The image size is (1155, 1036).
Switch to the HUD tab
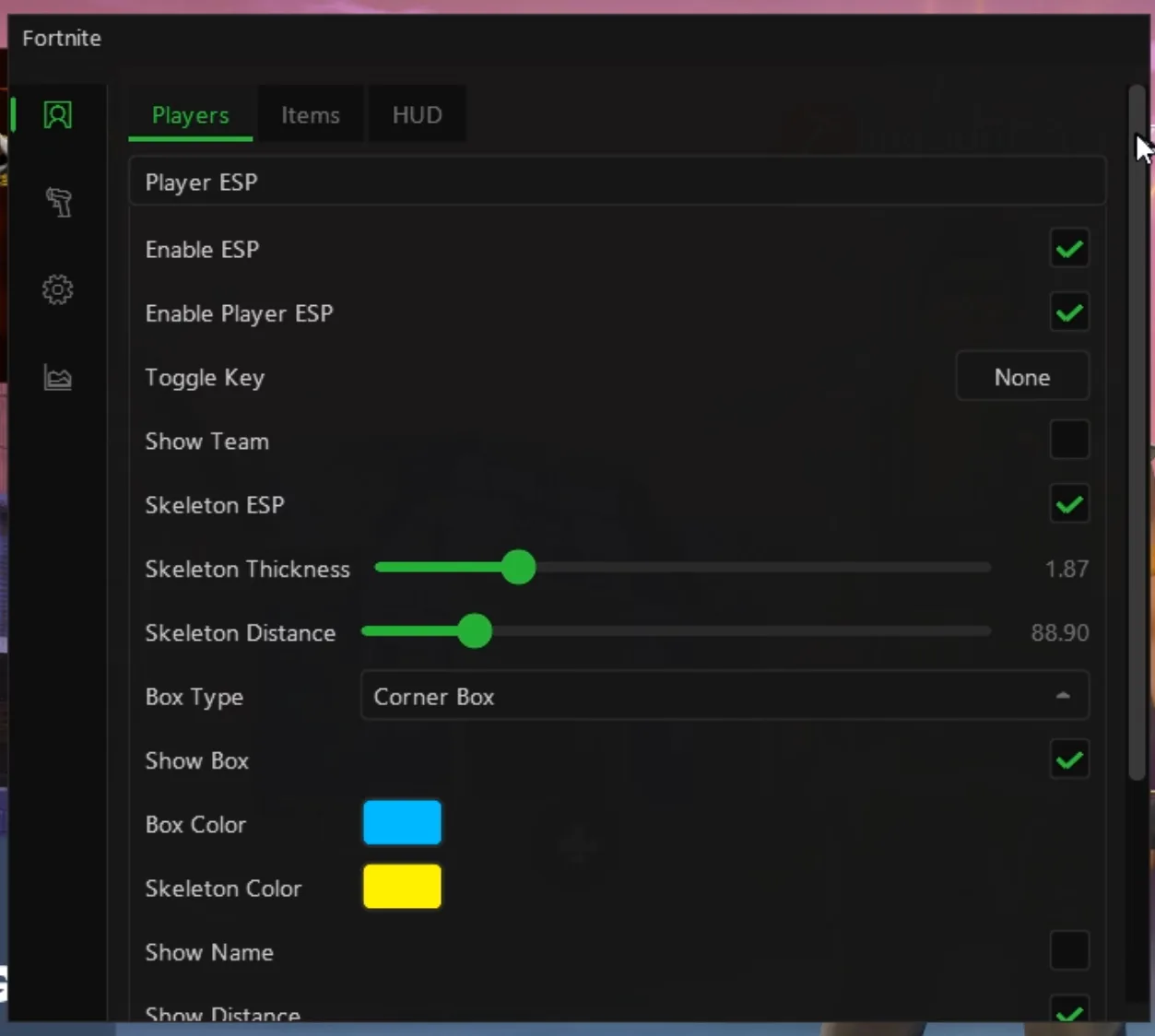tap(417, 115)
